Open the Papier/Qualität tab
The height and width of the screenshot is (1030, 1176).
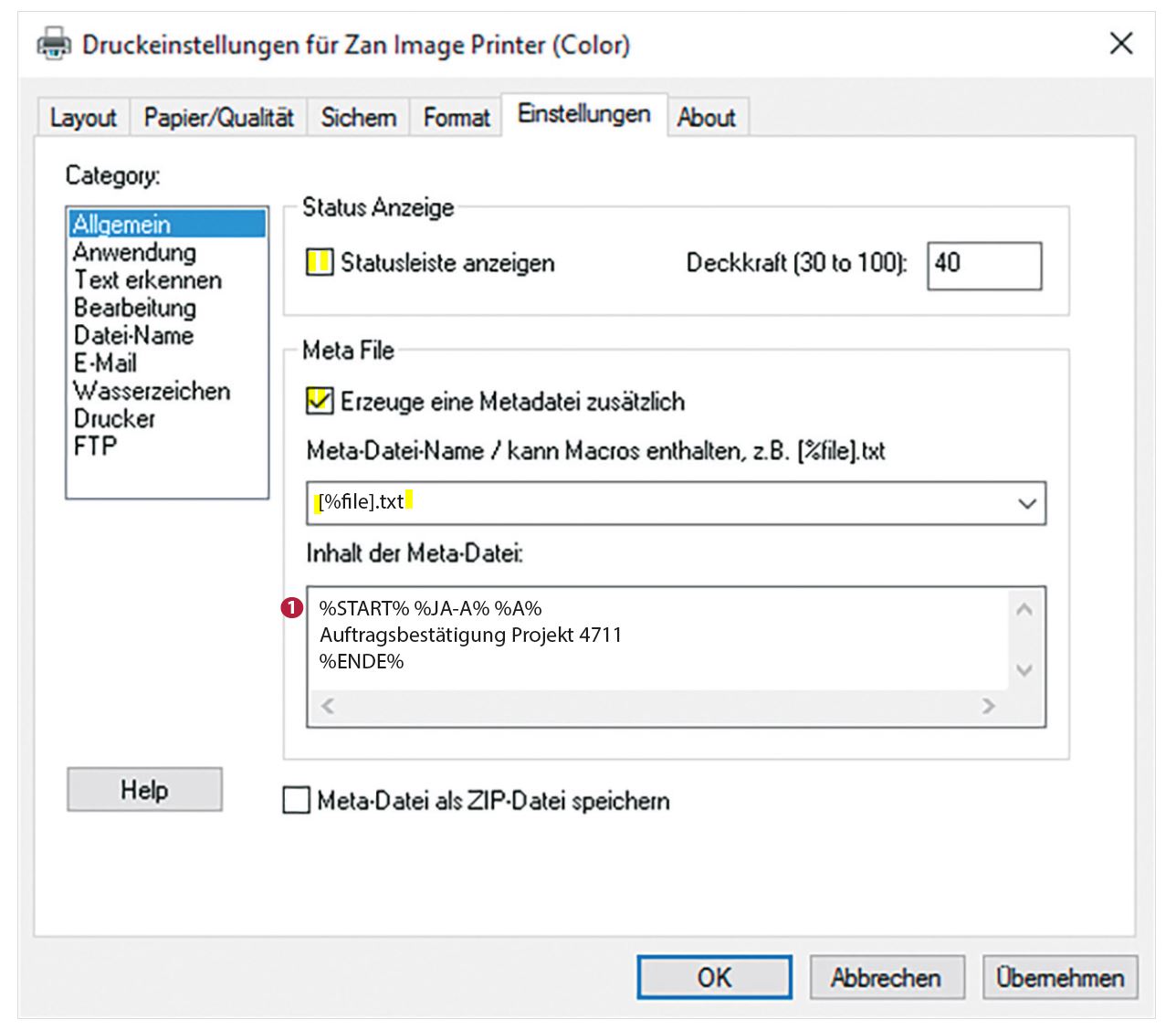pos(218,118)
